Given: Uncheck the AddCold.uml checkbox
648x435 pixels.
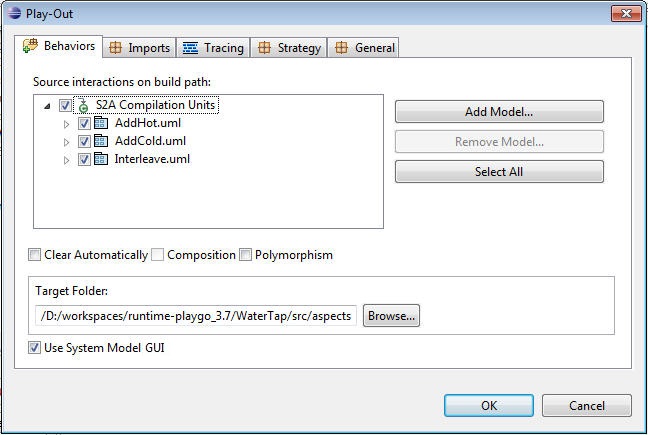Looking at the screenshot, I should pos(84,141).
